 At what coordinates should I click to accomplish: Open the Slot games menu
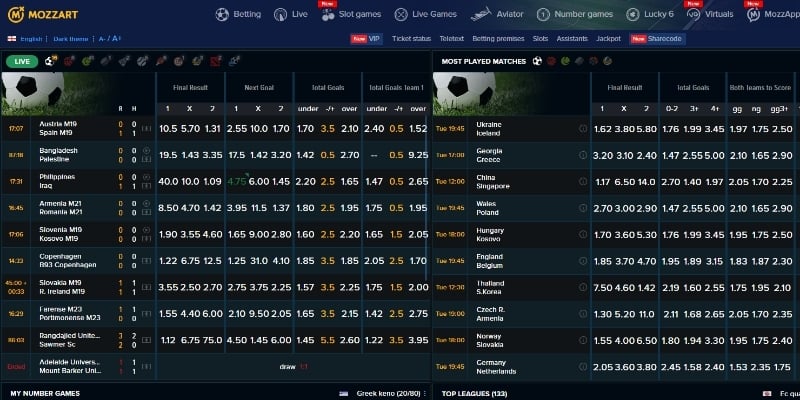(351, 14)
